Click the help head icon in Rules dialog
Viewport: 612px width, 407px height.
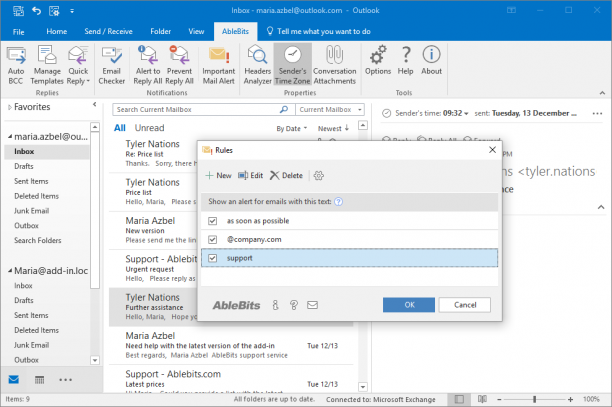(294, 305)
